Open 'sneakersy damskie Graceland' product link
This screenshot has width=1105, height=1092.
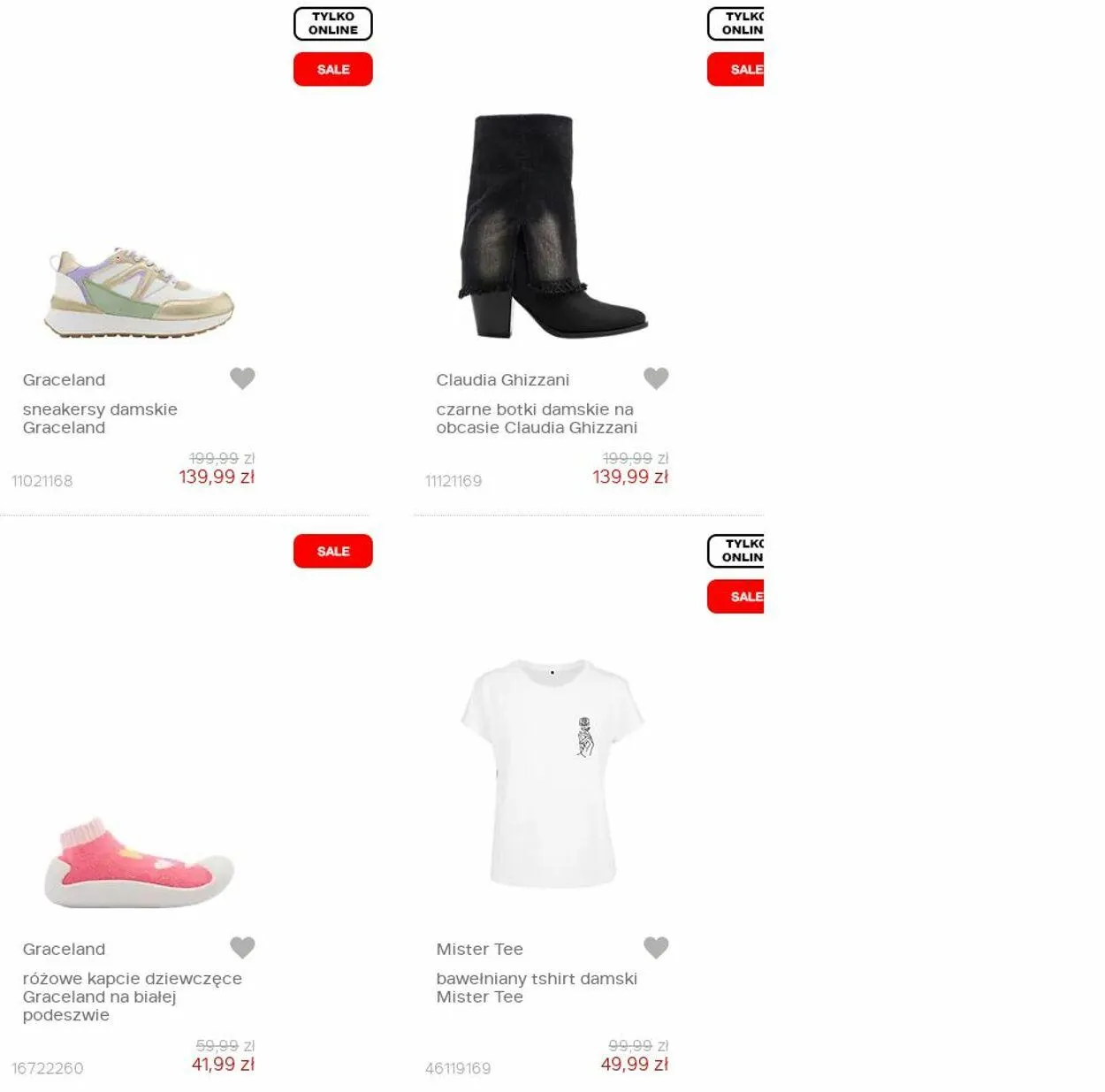[x=100, y=418]
